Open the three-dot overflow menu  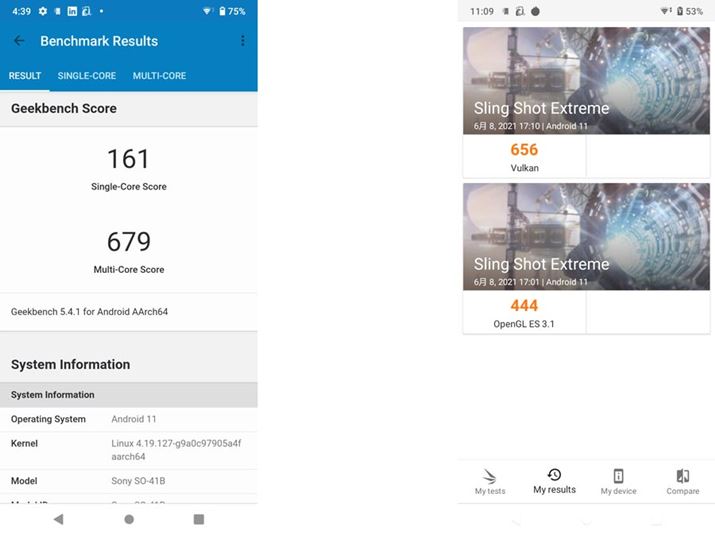click(x=243, y=41)
